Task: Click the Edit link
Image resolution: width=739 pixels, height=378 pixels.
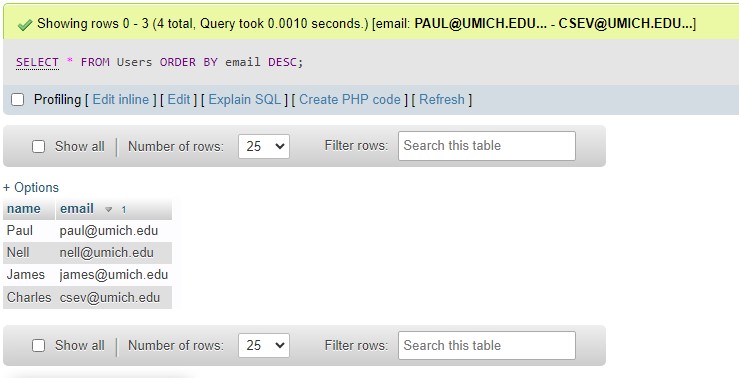Action: coord(179,99)
